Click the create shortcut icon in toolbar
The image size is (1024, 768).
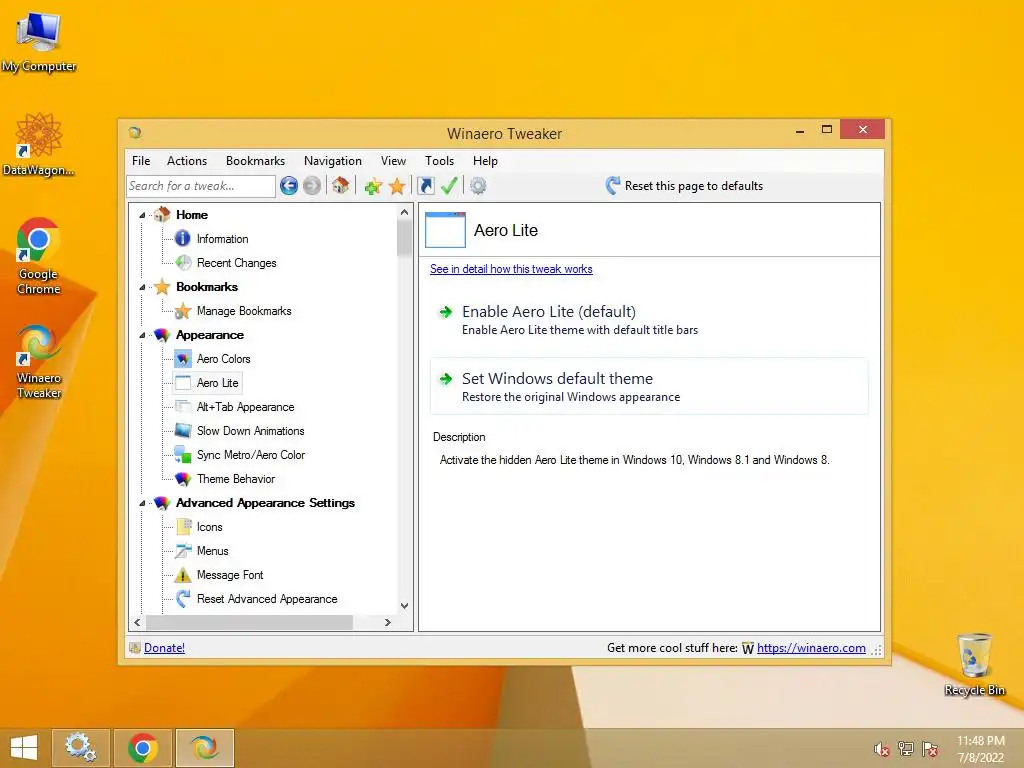coord(426,186)
